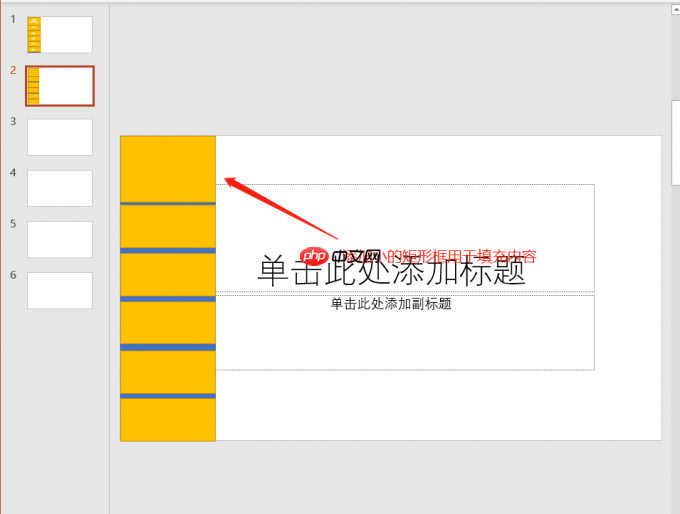
Task: Open blank slide 5 thumbnail
Action: [x=60, y=239]
